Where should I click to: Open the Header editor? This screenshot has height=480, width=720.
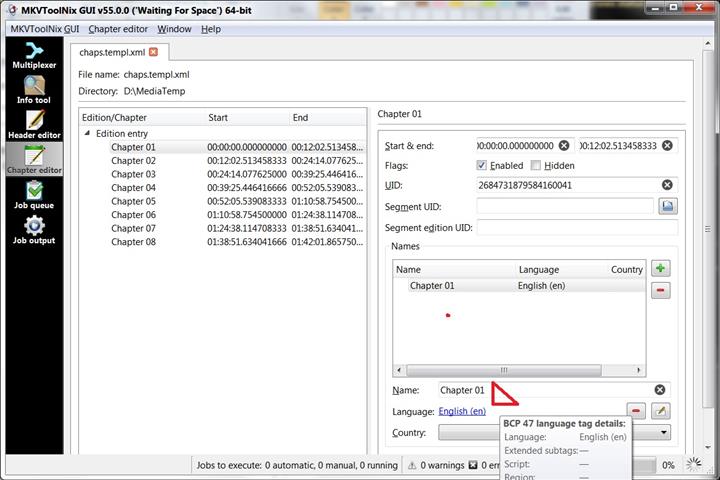(34, 125)
